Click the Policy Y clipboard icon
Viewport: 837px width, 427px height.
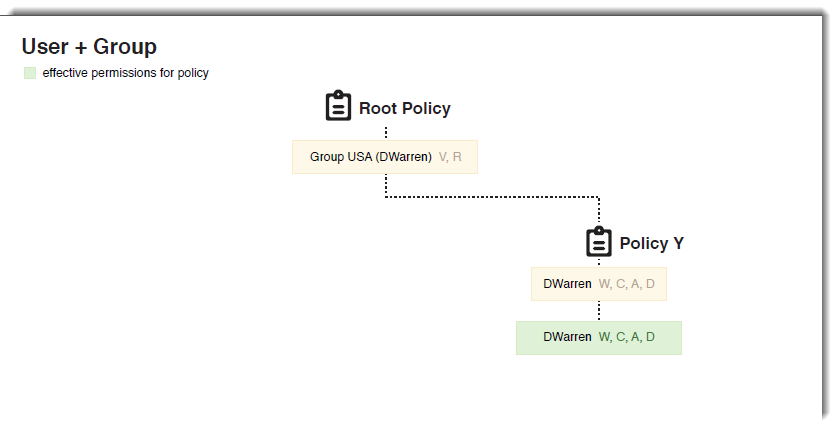(599, 242)
